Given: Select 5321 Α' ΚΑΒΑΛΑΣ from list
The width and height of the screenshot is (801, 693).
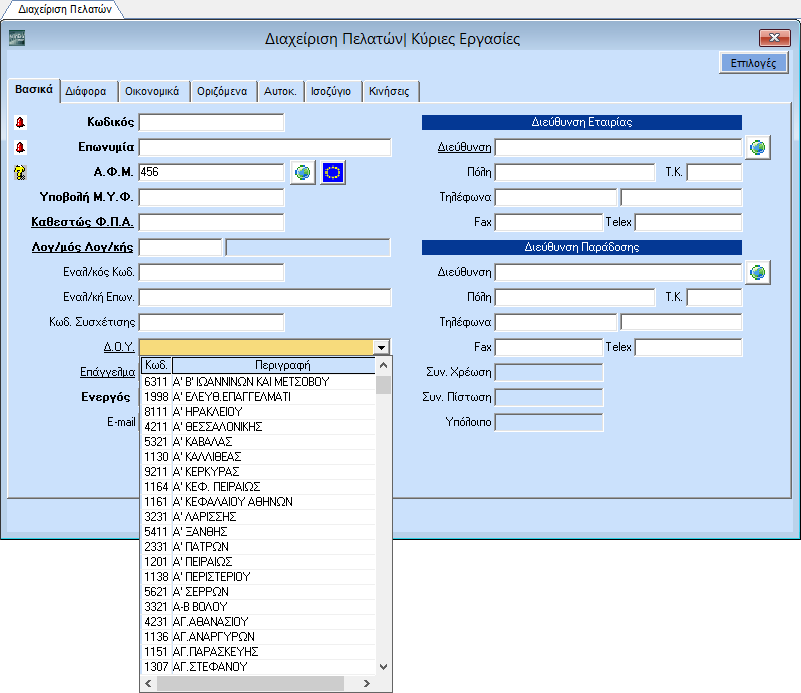Looking at the screenshot, I should point(258,442).
